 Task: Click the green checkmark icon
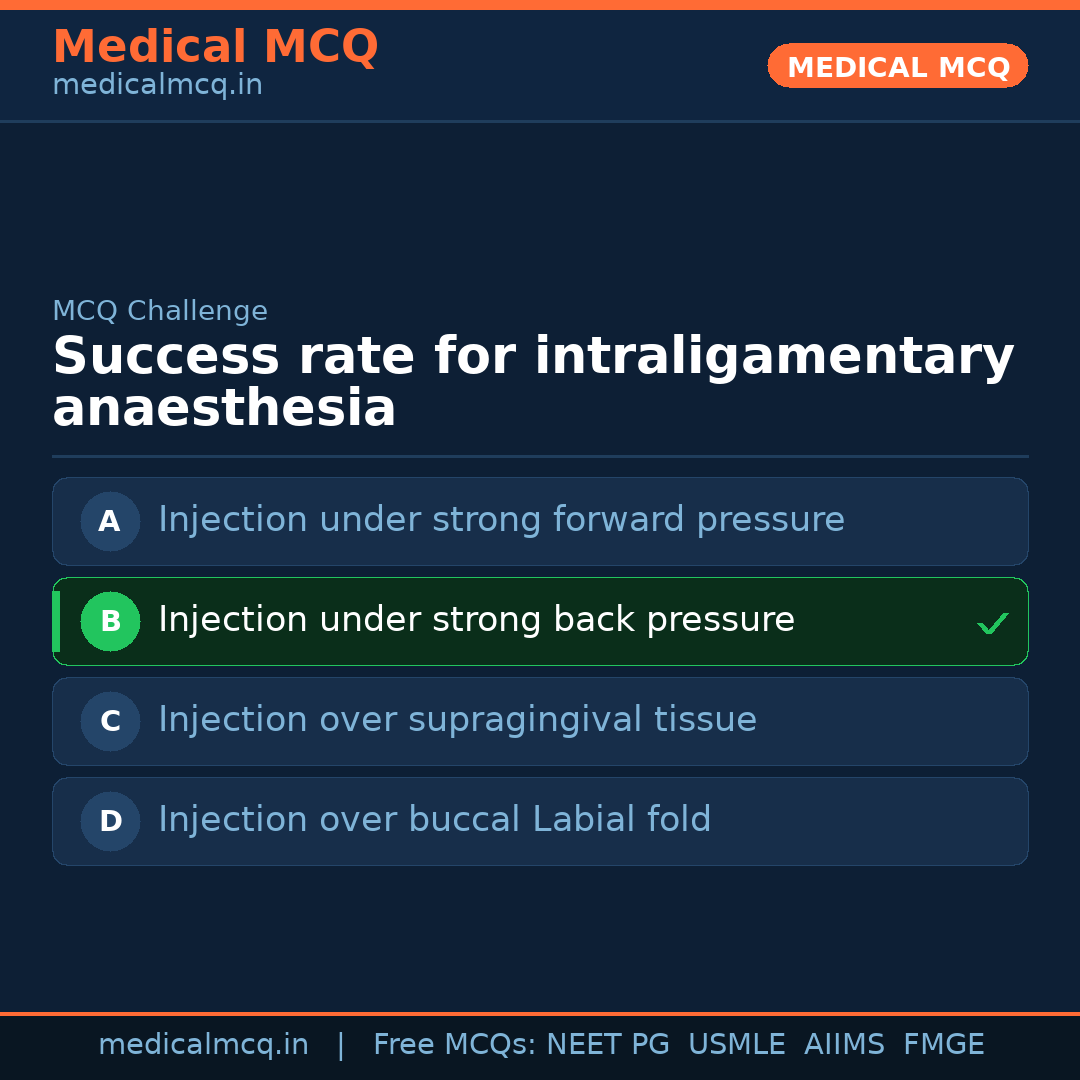pyautogui.click(x=992, y=624)
